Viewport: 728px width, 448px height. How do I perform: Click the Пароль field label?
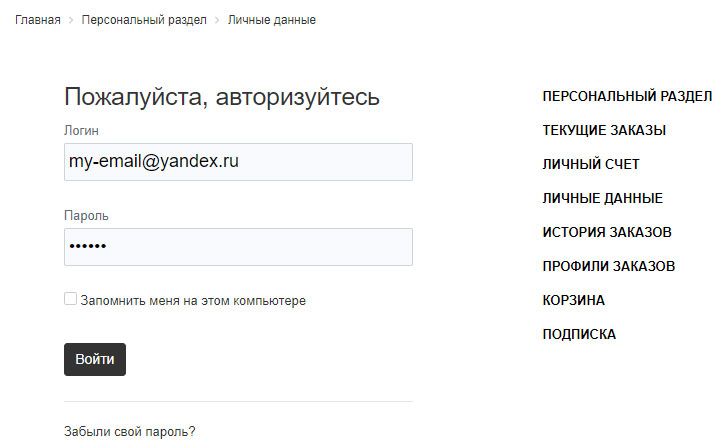point(86,216)
